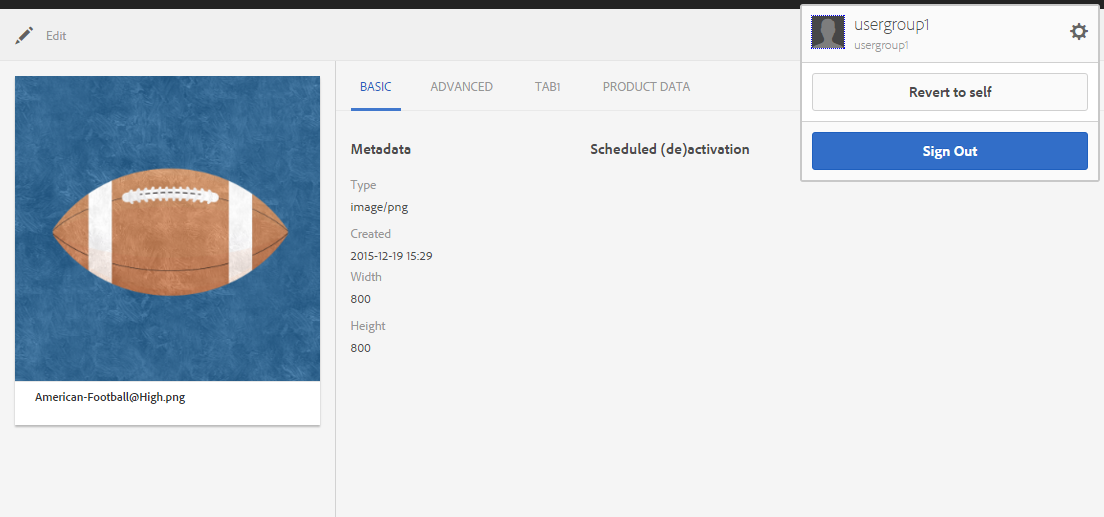This screenshot has height=517, width=1104.
Task: Open the ADVANCED tab
Action: (x=461, y=87)
